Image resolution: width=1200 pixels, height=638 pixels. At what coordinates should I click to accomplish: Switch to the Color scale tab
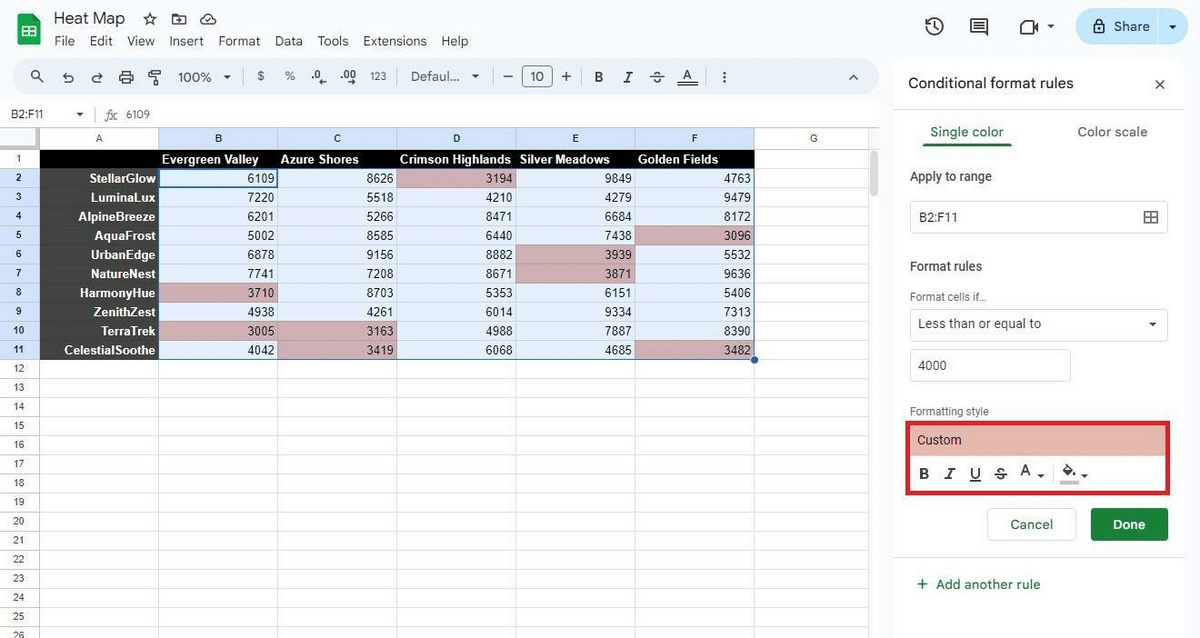coord(1112,132)
